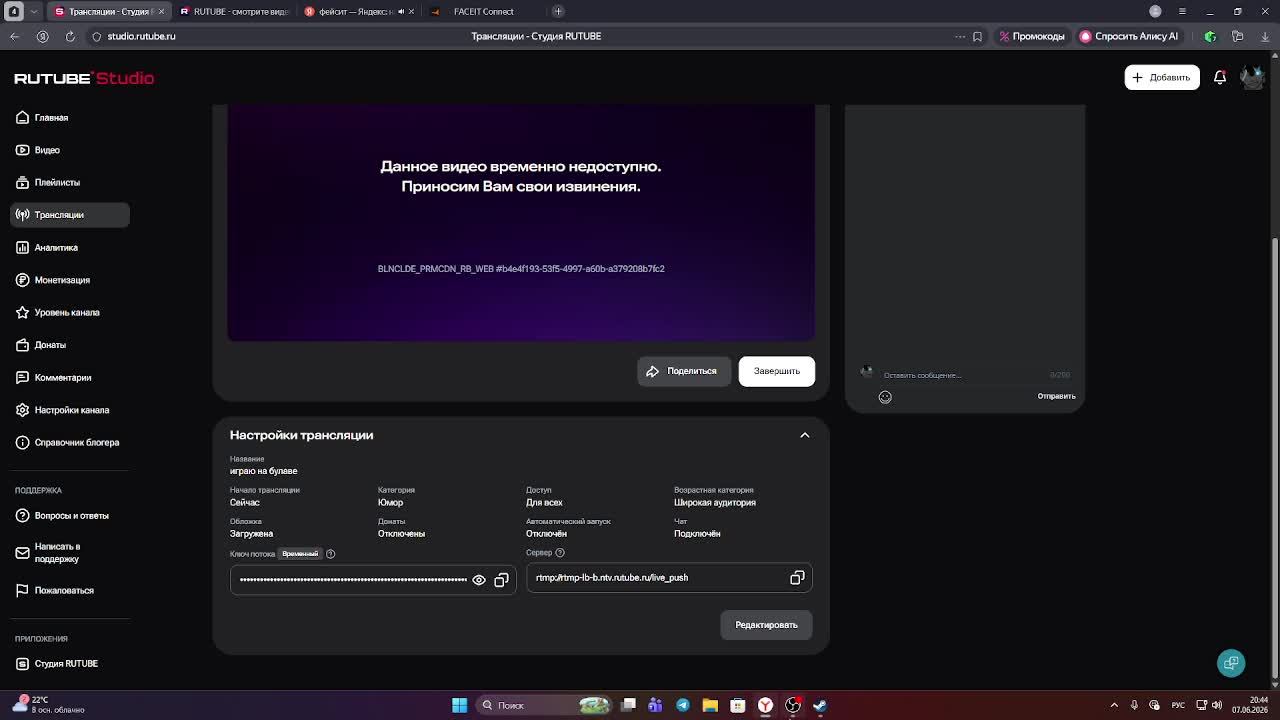This screenshot has height=720, width=1280.
Task: Show hidden system tray icons
Action: 1114,705
